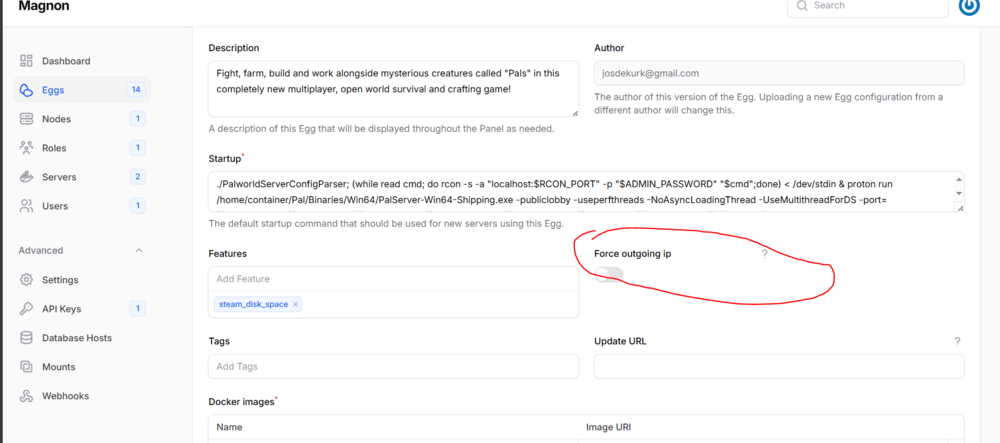Click the Webhooks icon
The width and height of the screenshot is (1000, 443).
[x=26, y=396]
